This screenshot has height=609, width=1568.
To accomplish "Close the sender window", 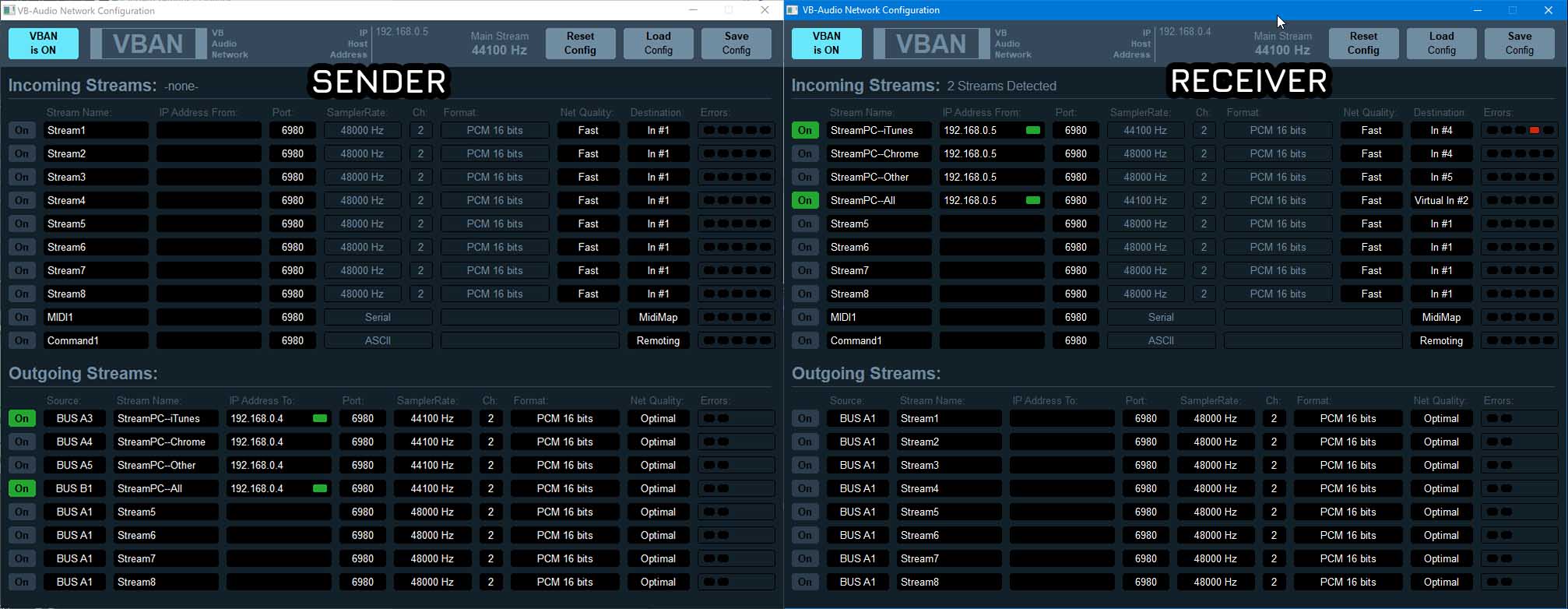I will click(x=765, y=10).
